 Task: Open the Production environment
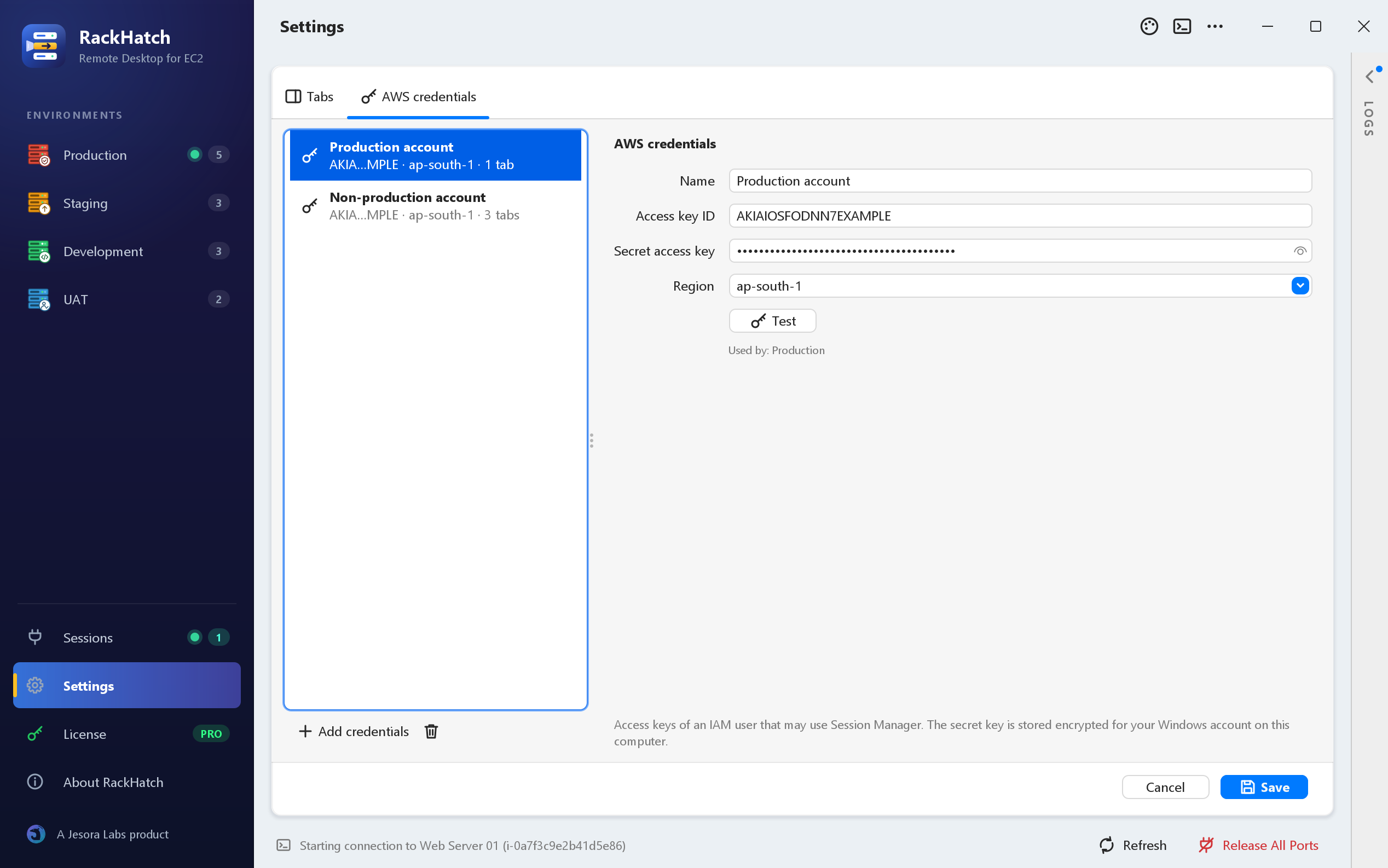[127, 155]
